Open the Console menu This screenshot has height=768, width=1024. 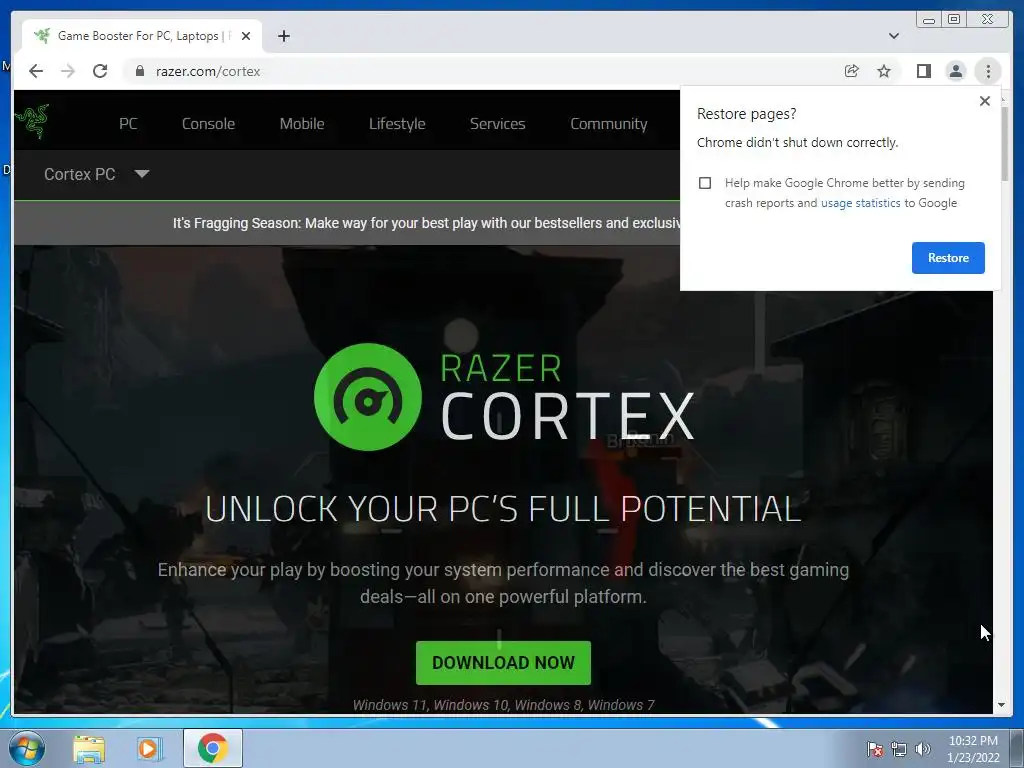(208, 123)
